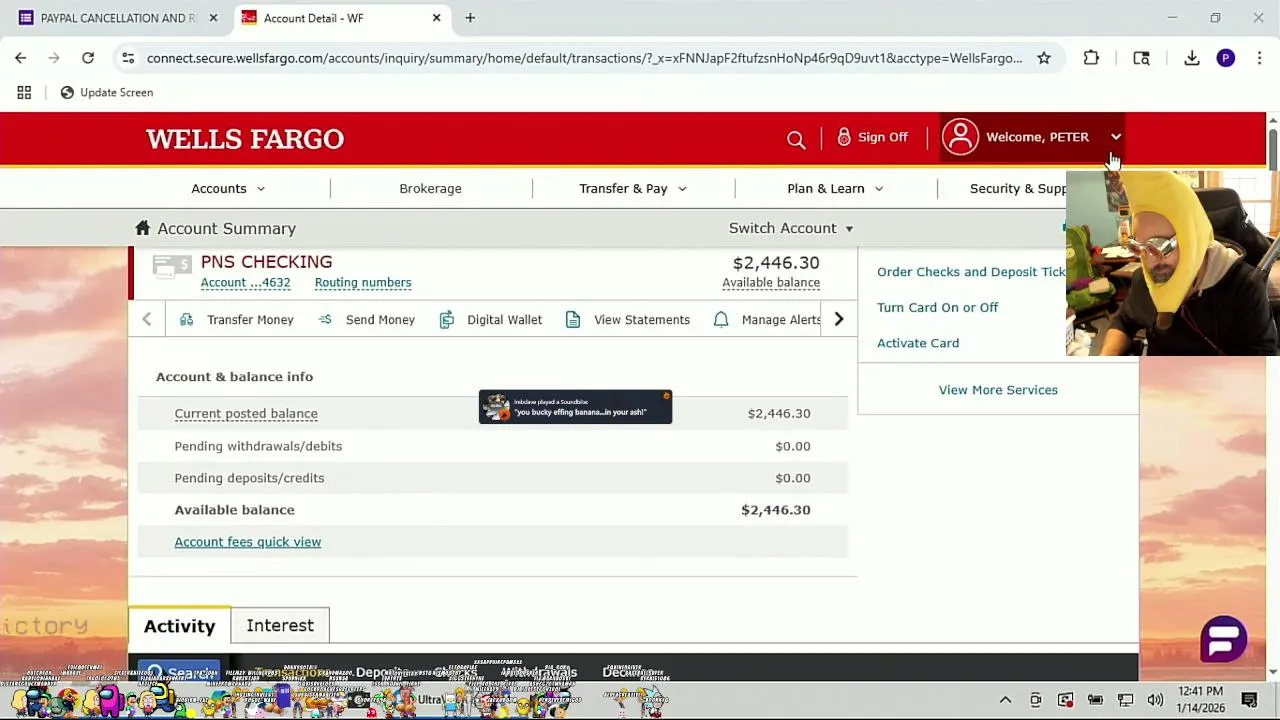The image size is (1280, 720).
Task: Open the Windows notification center icon
Action: click(x=1249, y=700)
